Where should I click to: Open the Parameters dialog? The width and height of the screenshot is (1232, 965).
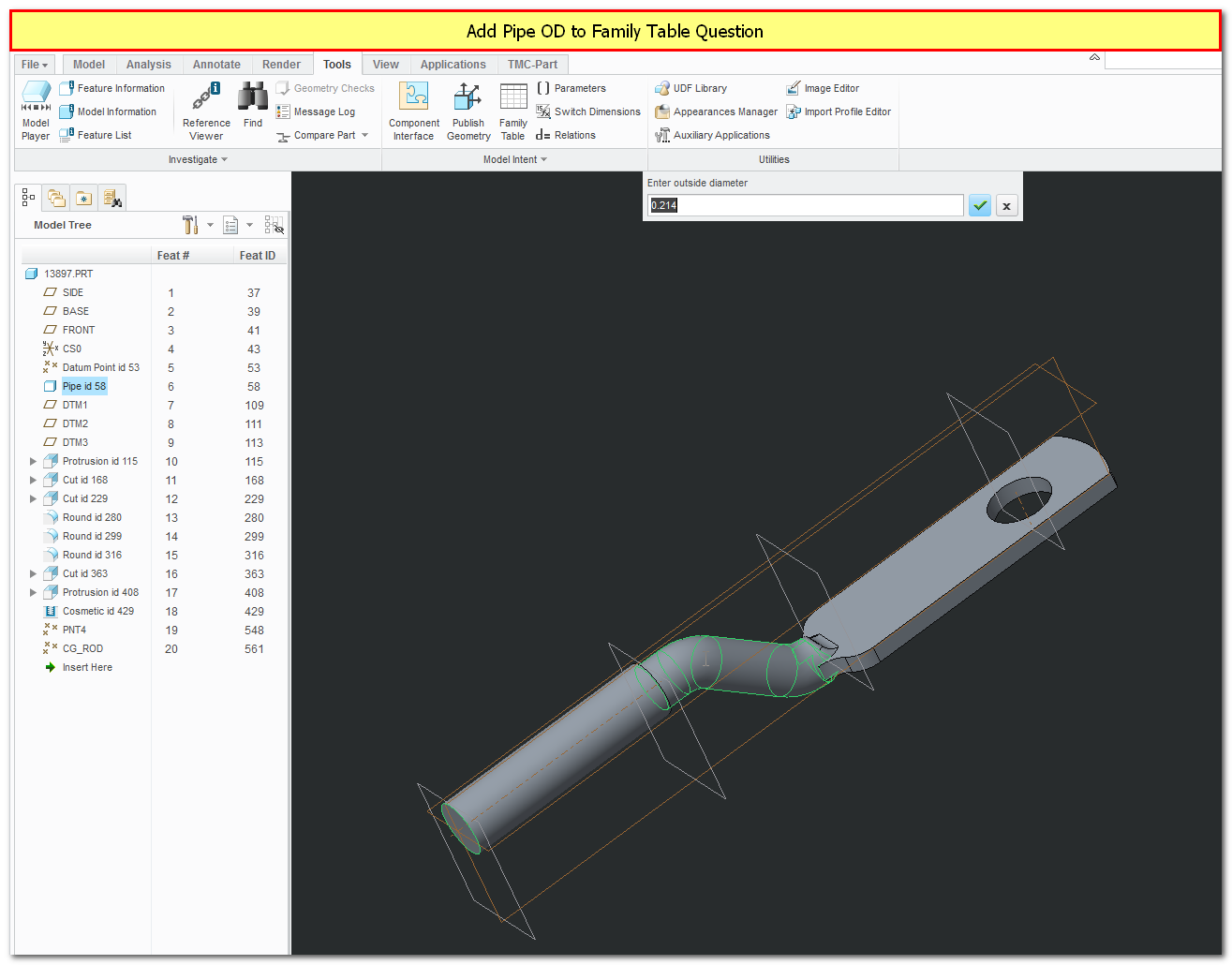(571, 88)
